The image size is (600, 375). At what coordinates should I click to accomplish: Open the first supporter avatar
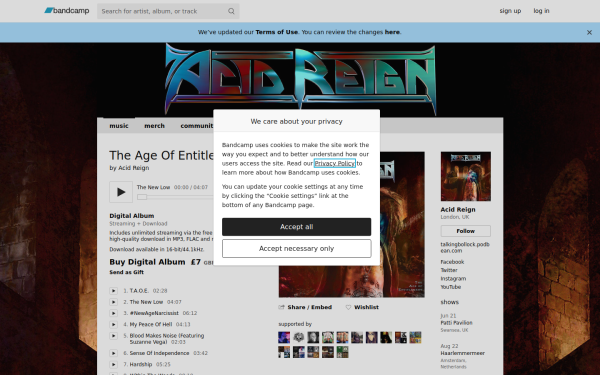tap(284, 337)
